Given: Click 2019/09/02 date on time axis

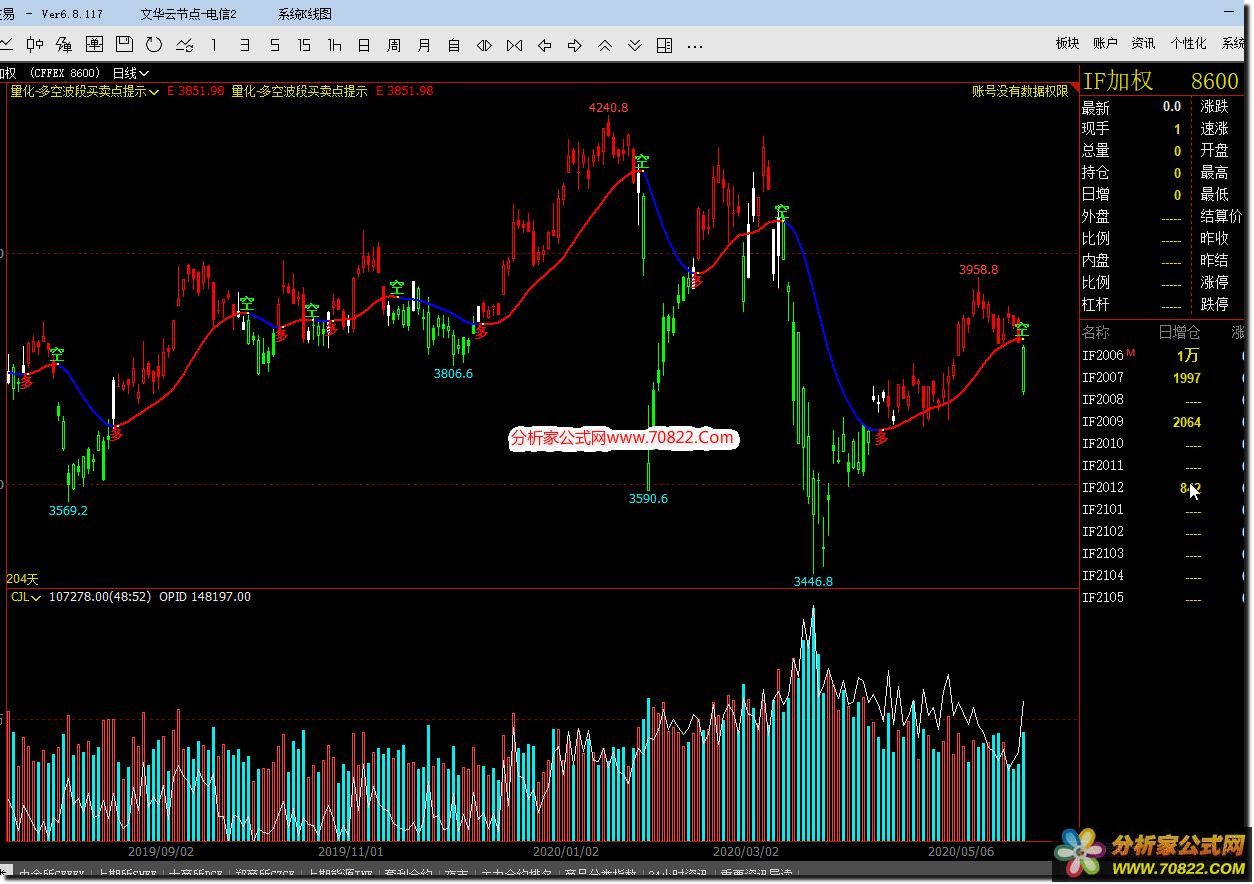Looking at the screenshot, I should tap(161, 851).
